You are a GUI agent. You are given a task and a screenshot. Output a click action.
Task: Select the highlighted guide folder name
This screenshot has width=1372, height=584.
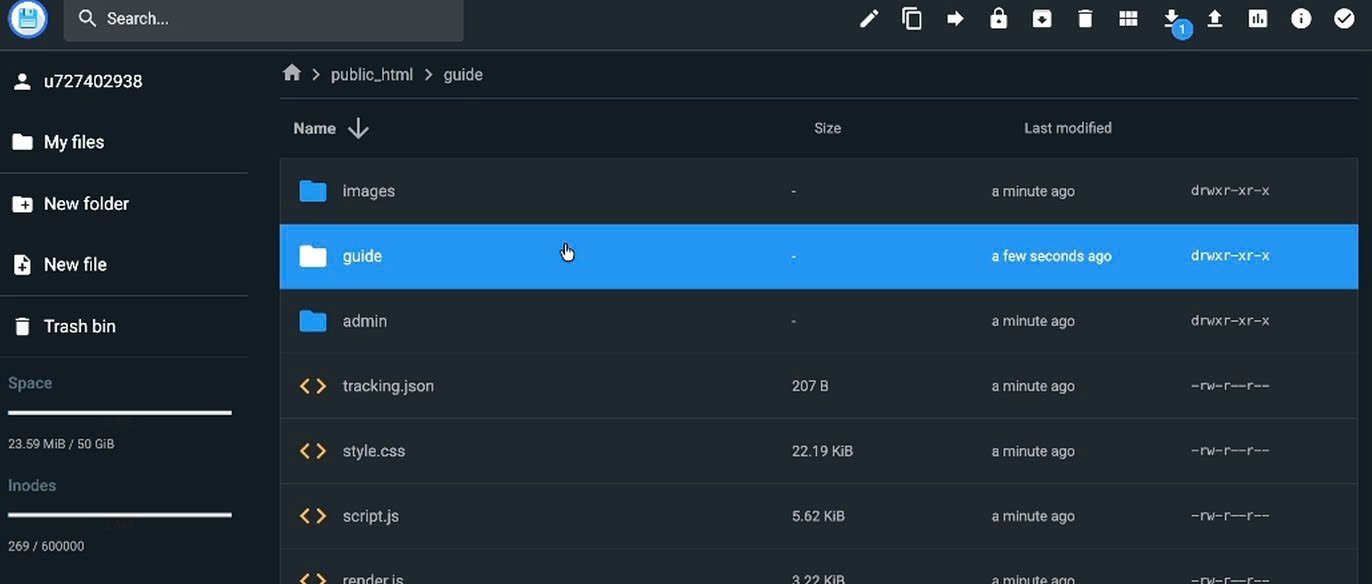coord(362,256)
